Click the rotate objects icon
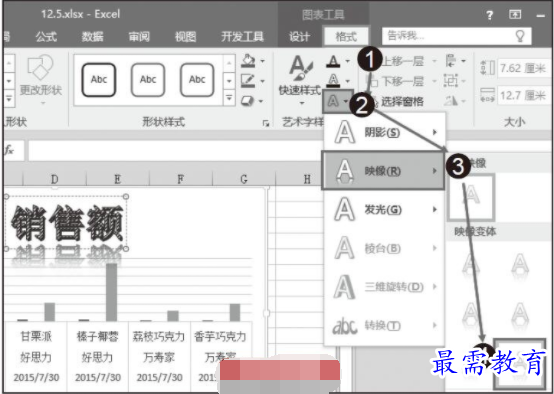 click(451, 101)
